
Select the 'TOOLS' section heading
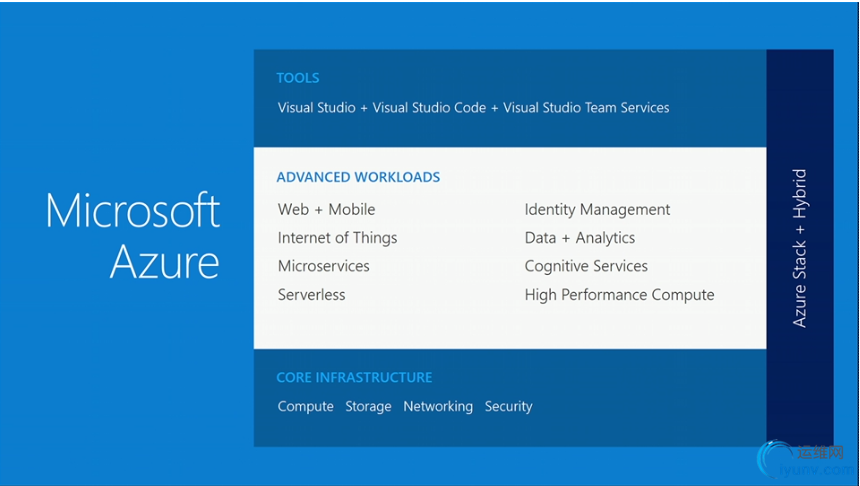point(298,78)
